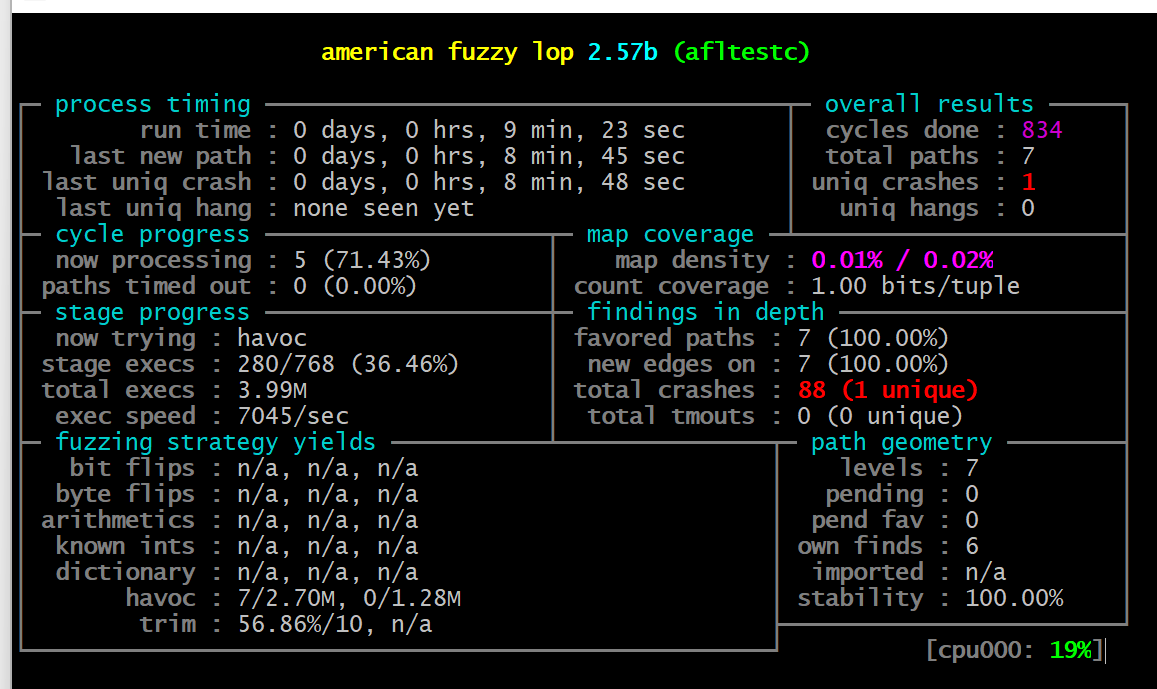
Task: Select the "8 min, 48 sec" value
Action: point(595,182)
